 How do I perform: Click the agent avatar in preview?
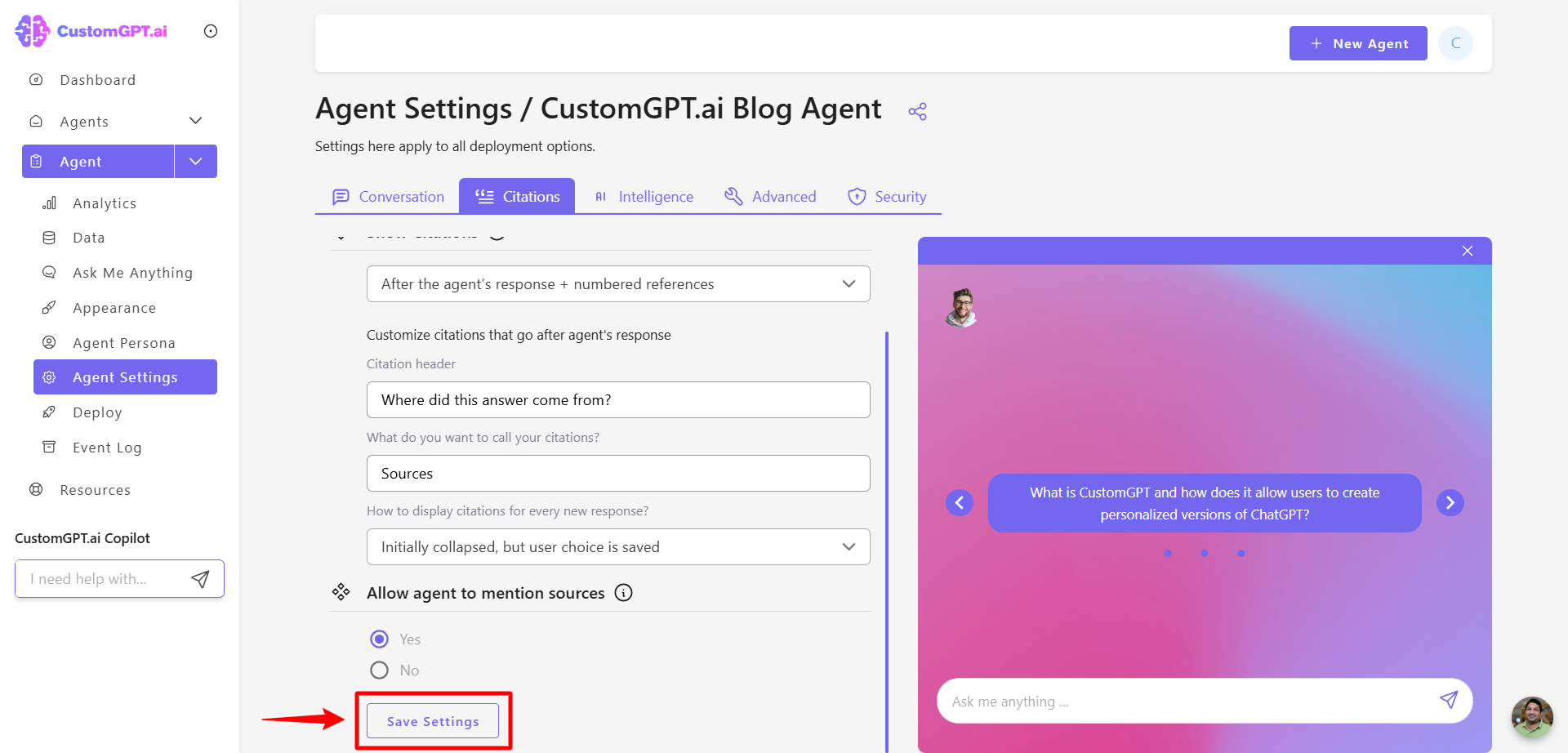(962, 308)
